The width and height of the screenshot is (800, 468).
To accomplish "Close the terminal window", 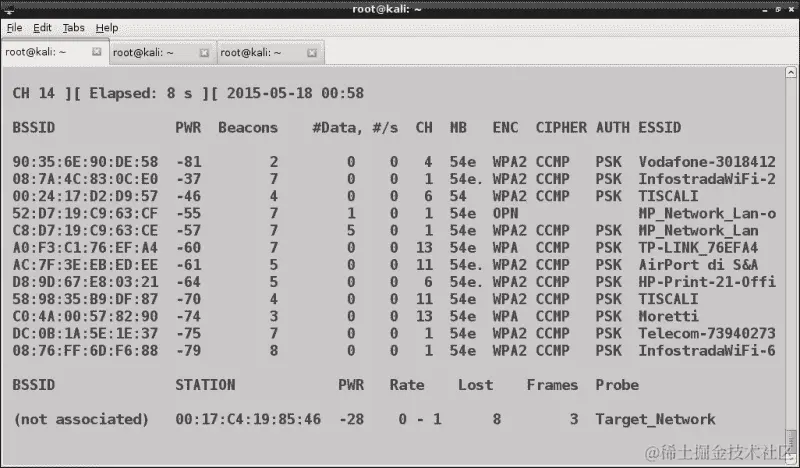I will [x=791, y=10].
